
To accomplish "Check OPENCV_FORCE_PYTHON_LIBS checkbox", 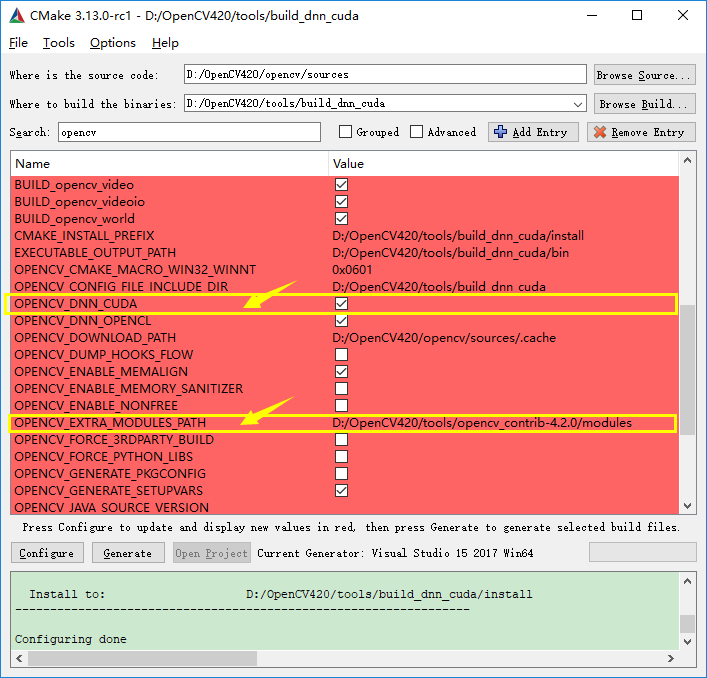I will pyautogui.click(x=341, y=457).
